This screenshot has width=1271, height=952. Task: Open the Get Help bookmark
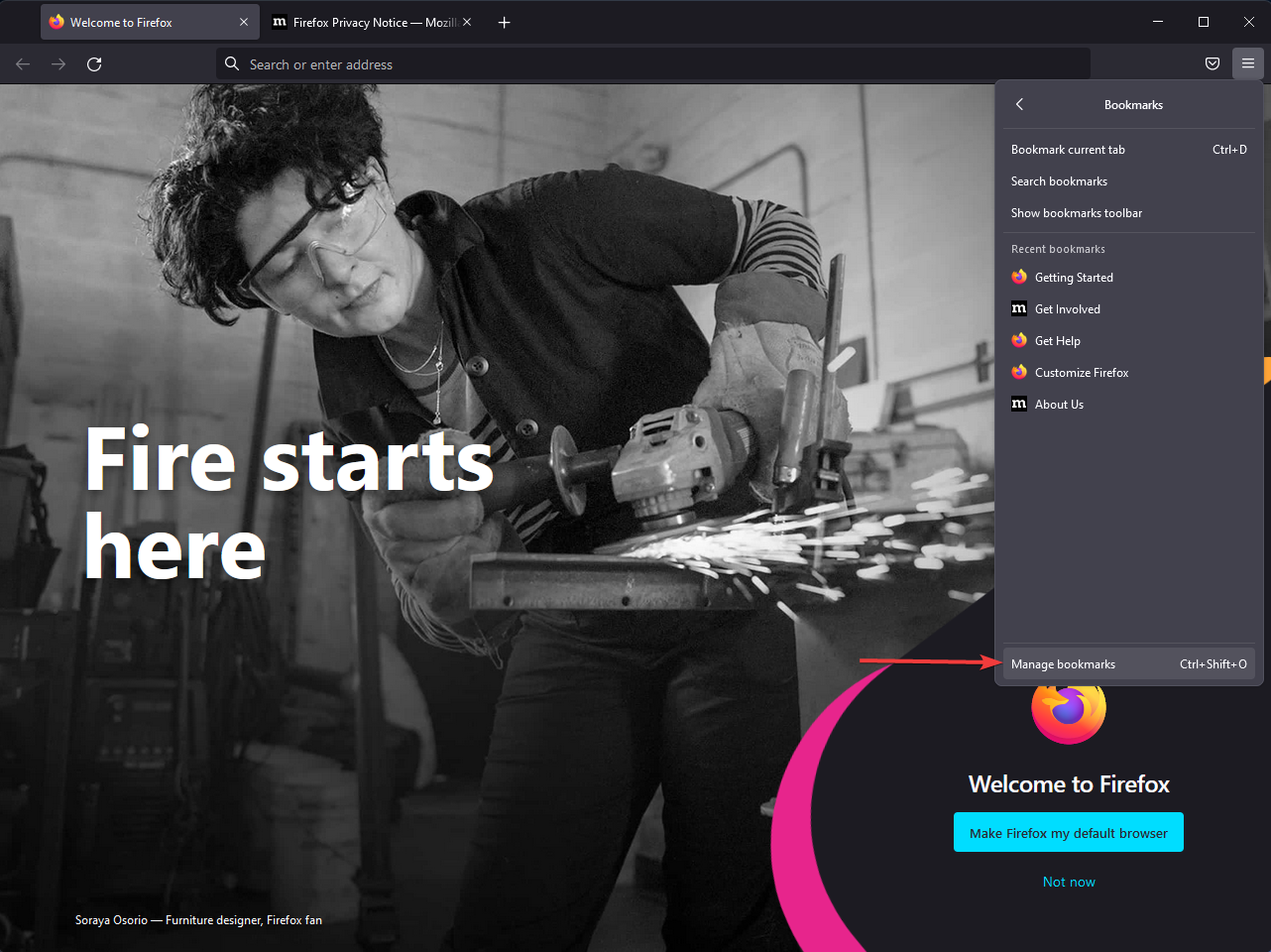[x=1058, y=340]
